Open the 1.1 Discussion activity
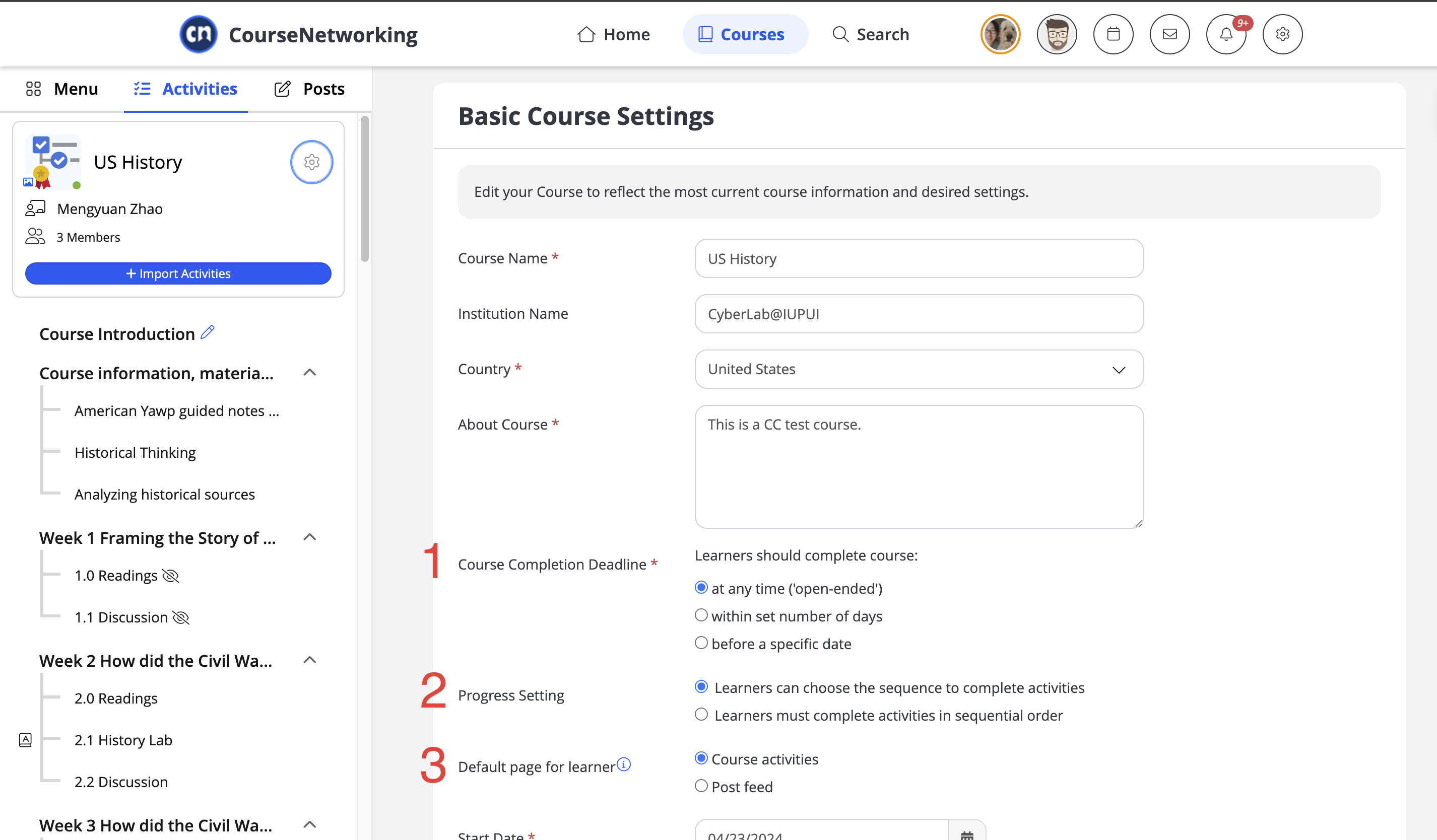Image resolution: width=1437 pixels, height=840 pixels. [x=121, y=617]
